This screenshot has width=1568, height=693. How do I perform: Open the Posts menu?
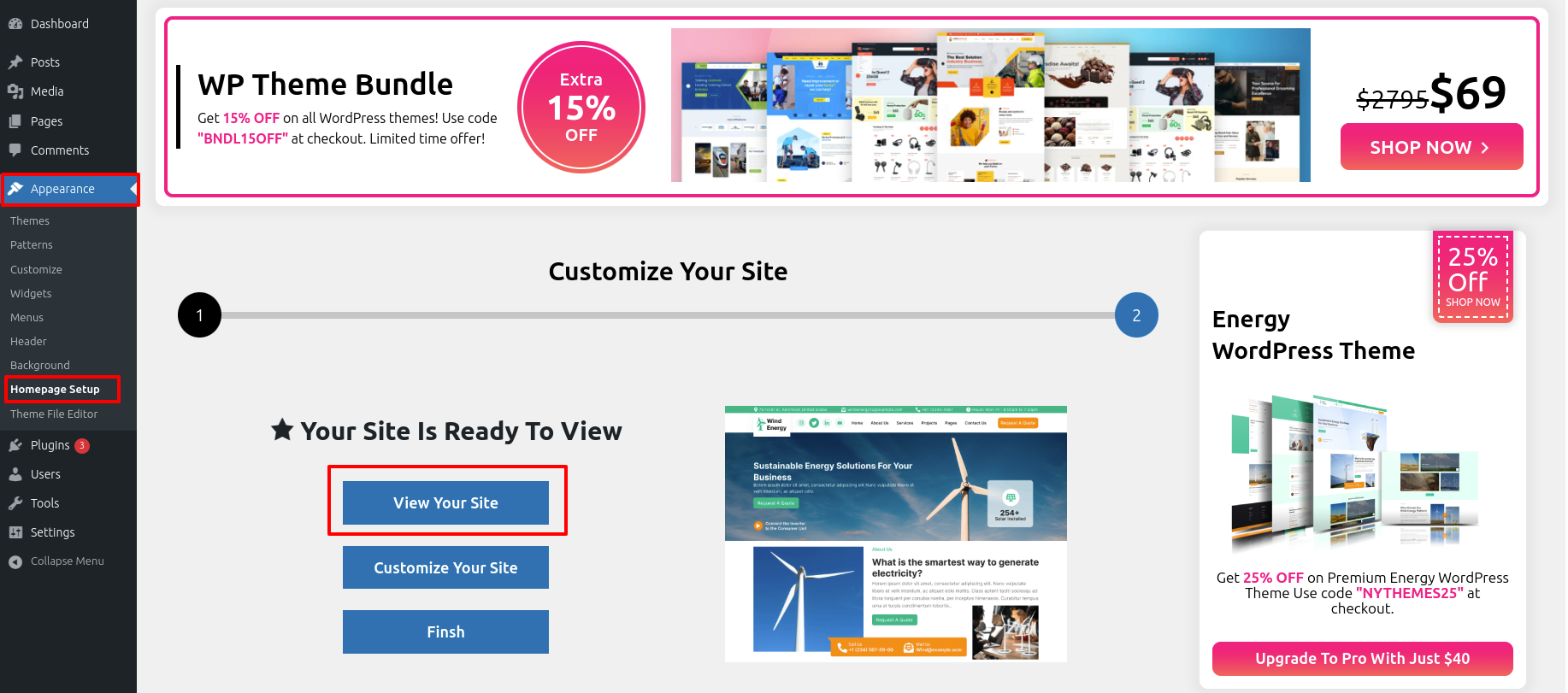pyautogui.click(x=68, y=62)
